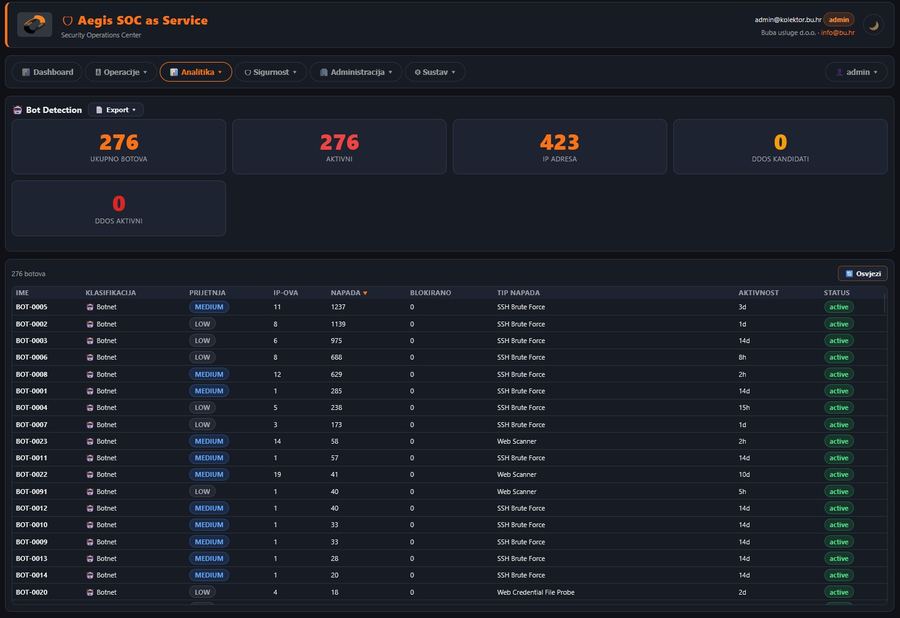The height and width of the screenshot is (618, 900).
Task: Select the Bot Detection header icon
Action: [x=16, y=110]
